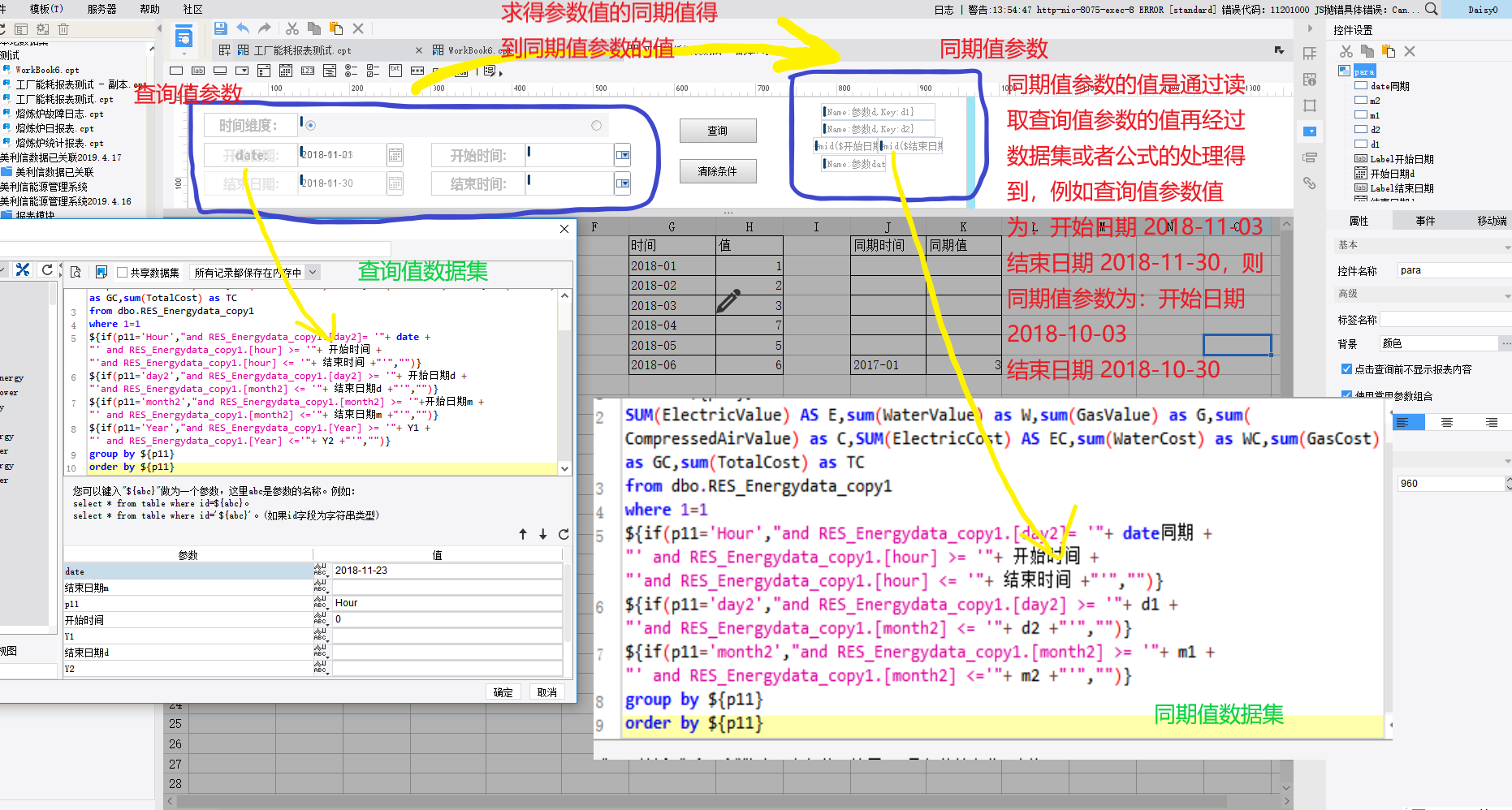Click the SQL editor vertical scrollbar
The height and width of the screenshot is (810, 1512).
click(564, 381)
